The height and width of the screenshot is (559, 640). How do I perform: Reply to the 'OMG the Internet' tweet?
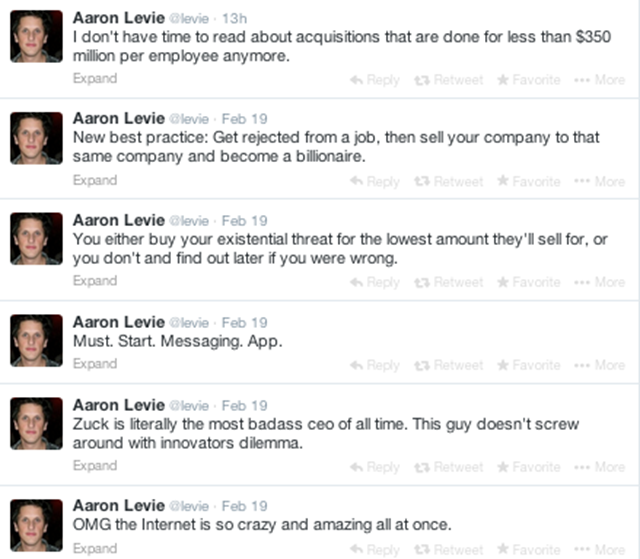click(x=375, y=549)
